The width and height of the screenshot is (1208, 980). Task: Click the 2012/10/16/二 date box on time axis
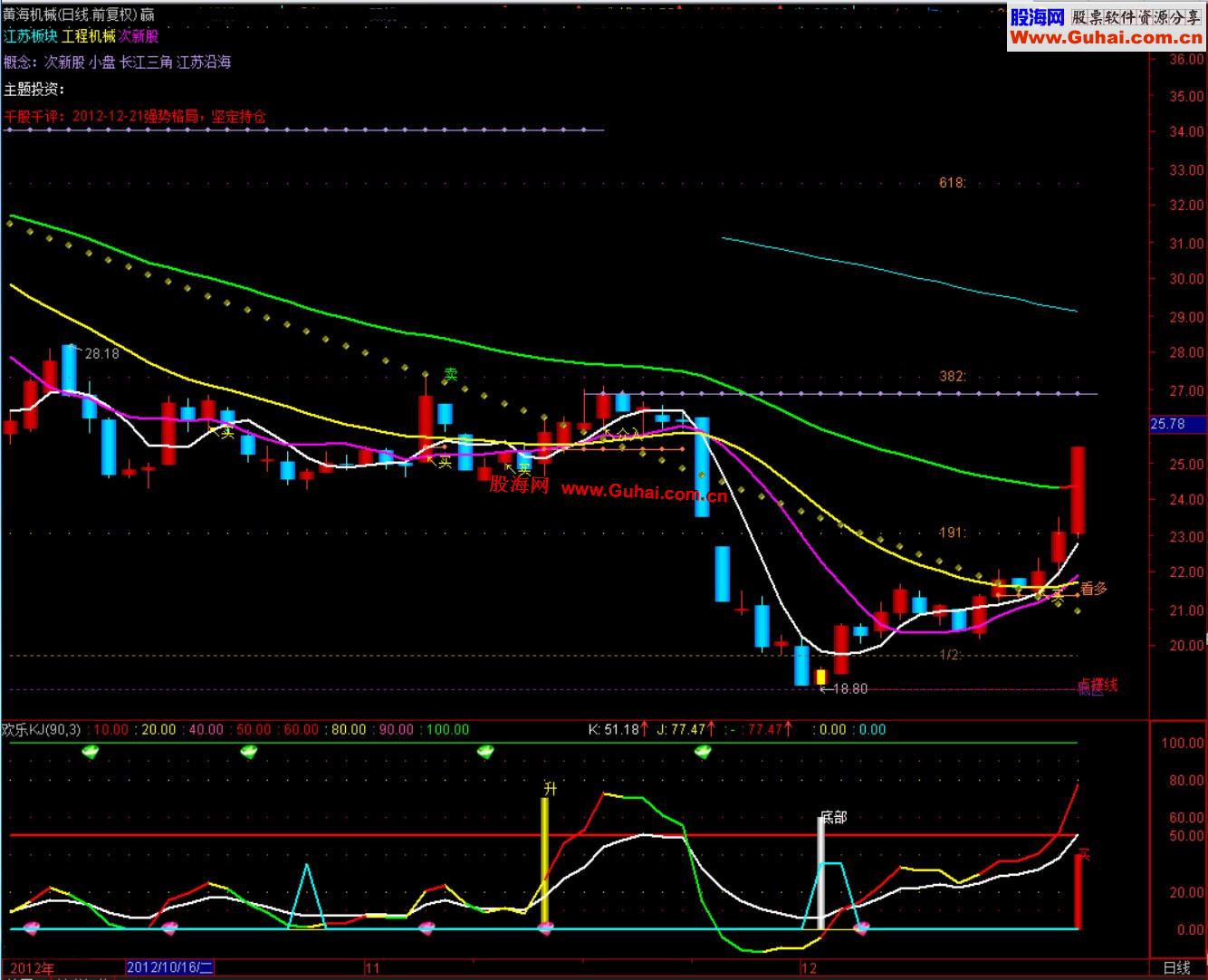click(x=169, y=966)
